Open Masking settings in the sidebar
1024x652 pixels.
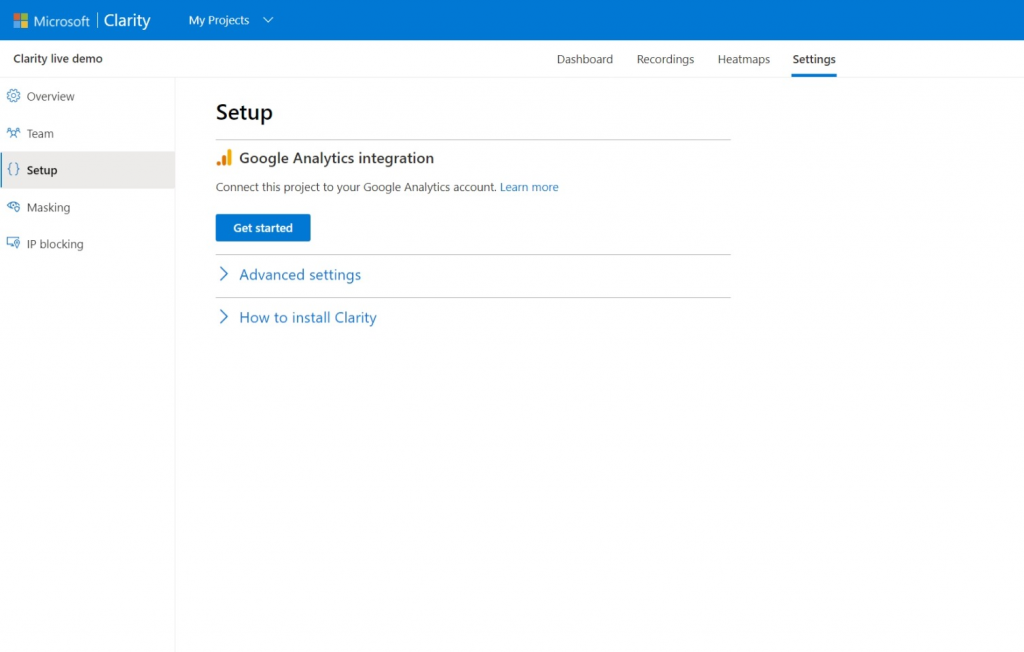[48, 207]
